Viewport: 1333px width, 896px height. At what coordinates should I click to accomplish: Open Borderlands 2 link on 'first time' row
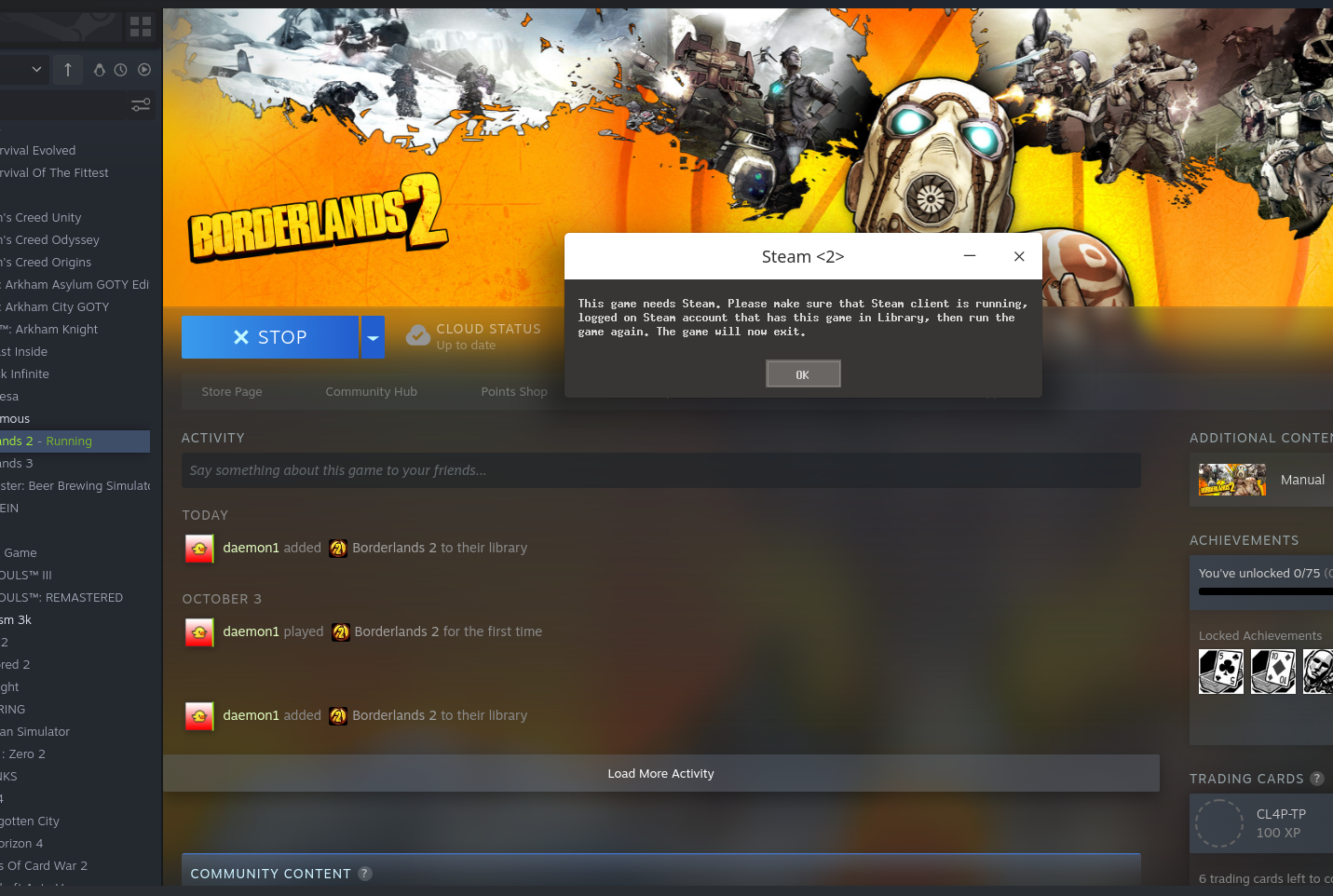pyautogui.click(x=397, y=631)
